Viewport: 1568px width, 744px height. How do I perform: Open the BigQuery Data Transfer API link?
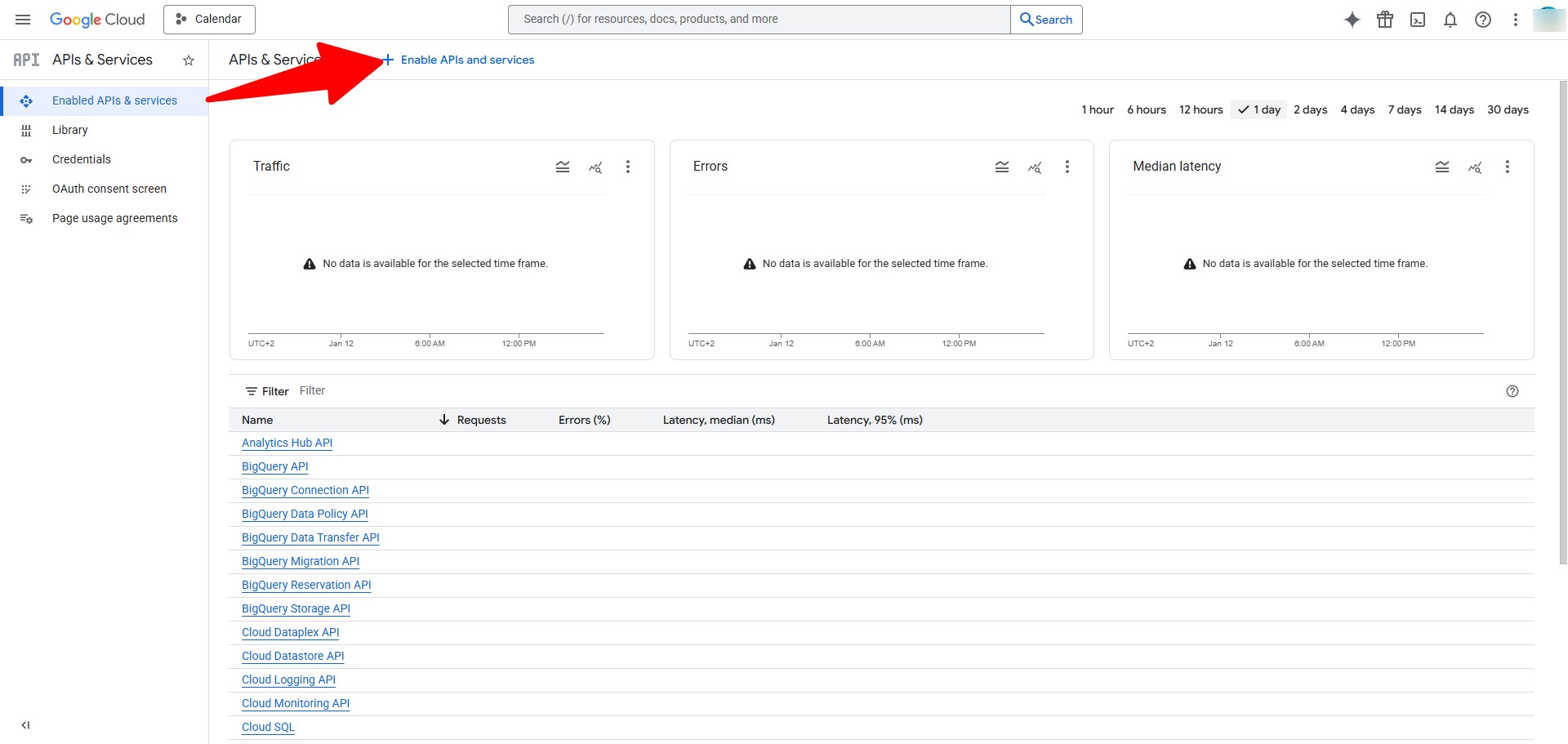[310, 537]
